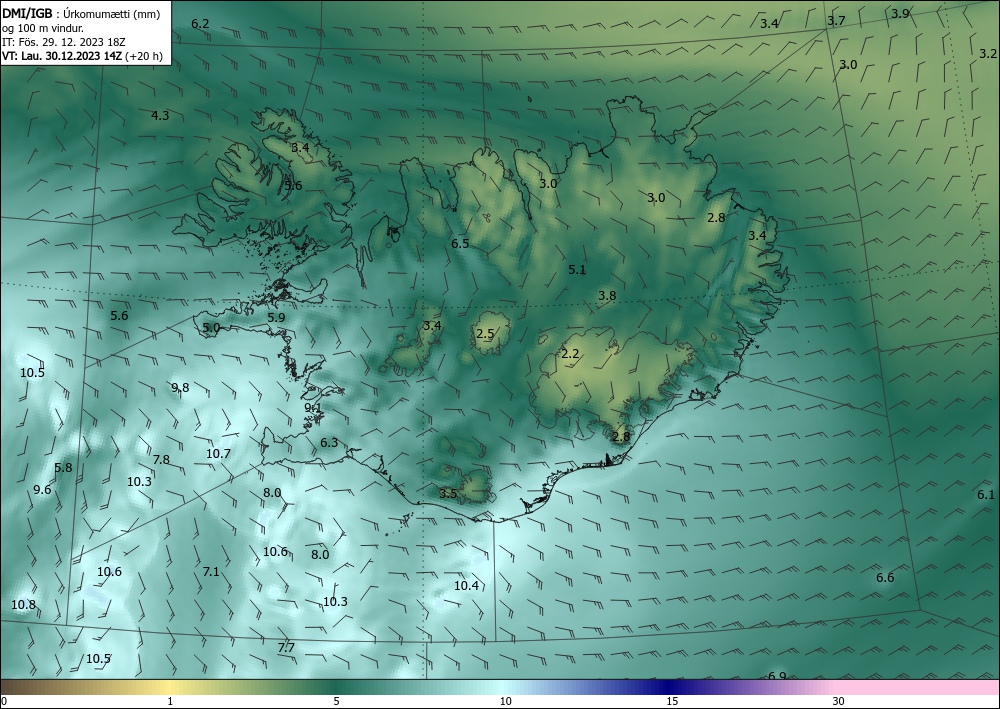
Task: Click the 5 tick label on the color scale
Action: tap(336, 701)
